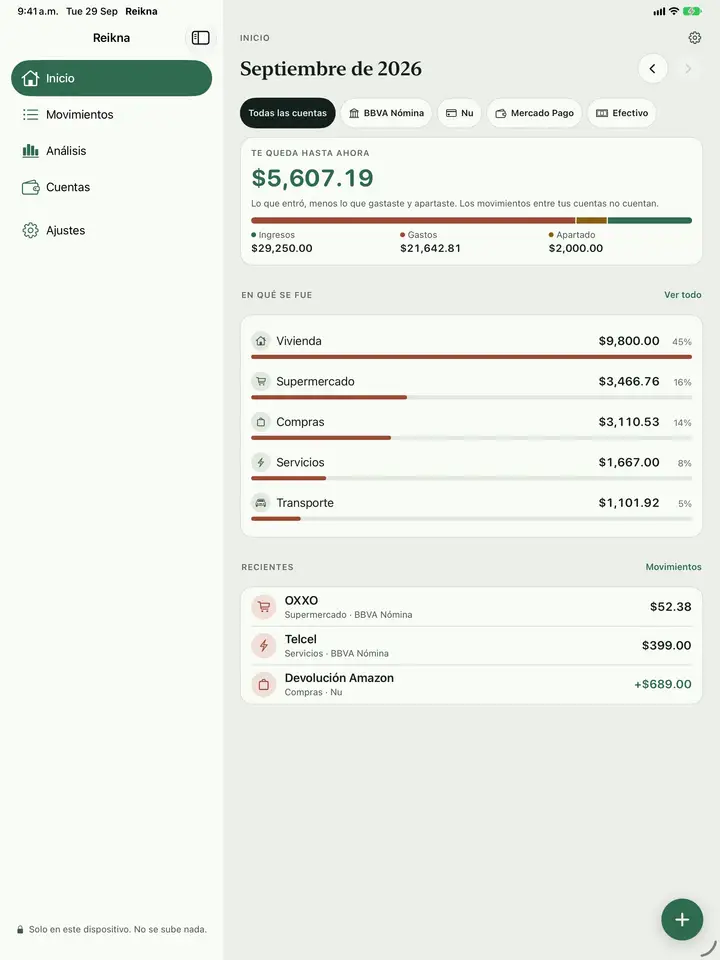Image resolution: width=720 pixels, height=960 pixels.
Task: Click the Transporte $1,101.92 amount
Action: pyautogui.click(x=629, y=503)
